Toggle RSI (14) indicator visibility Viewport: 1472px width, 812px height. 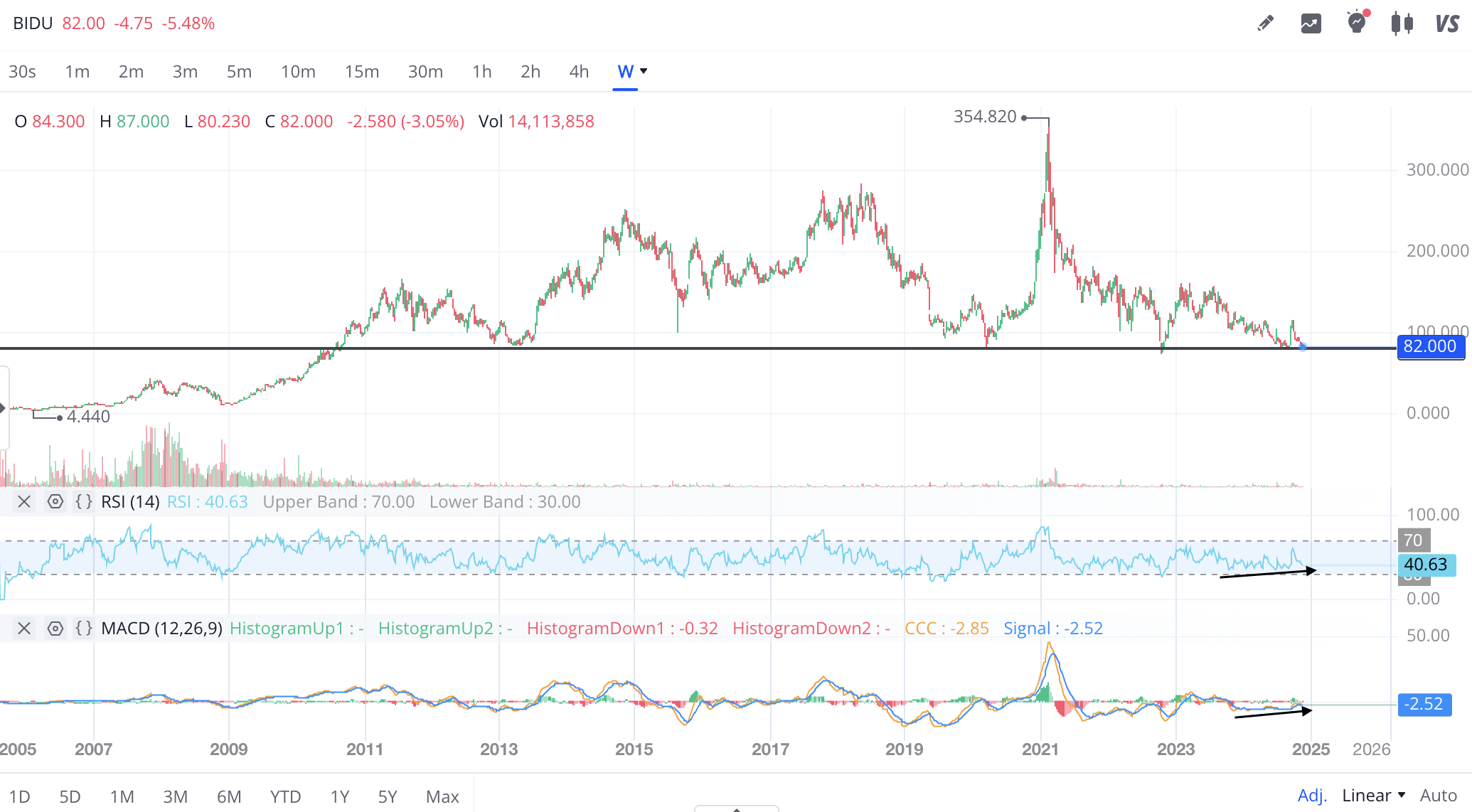(x=55, y=501)
